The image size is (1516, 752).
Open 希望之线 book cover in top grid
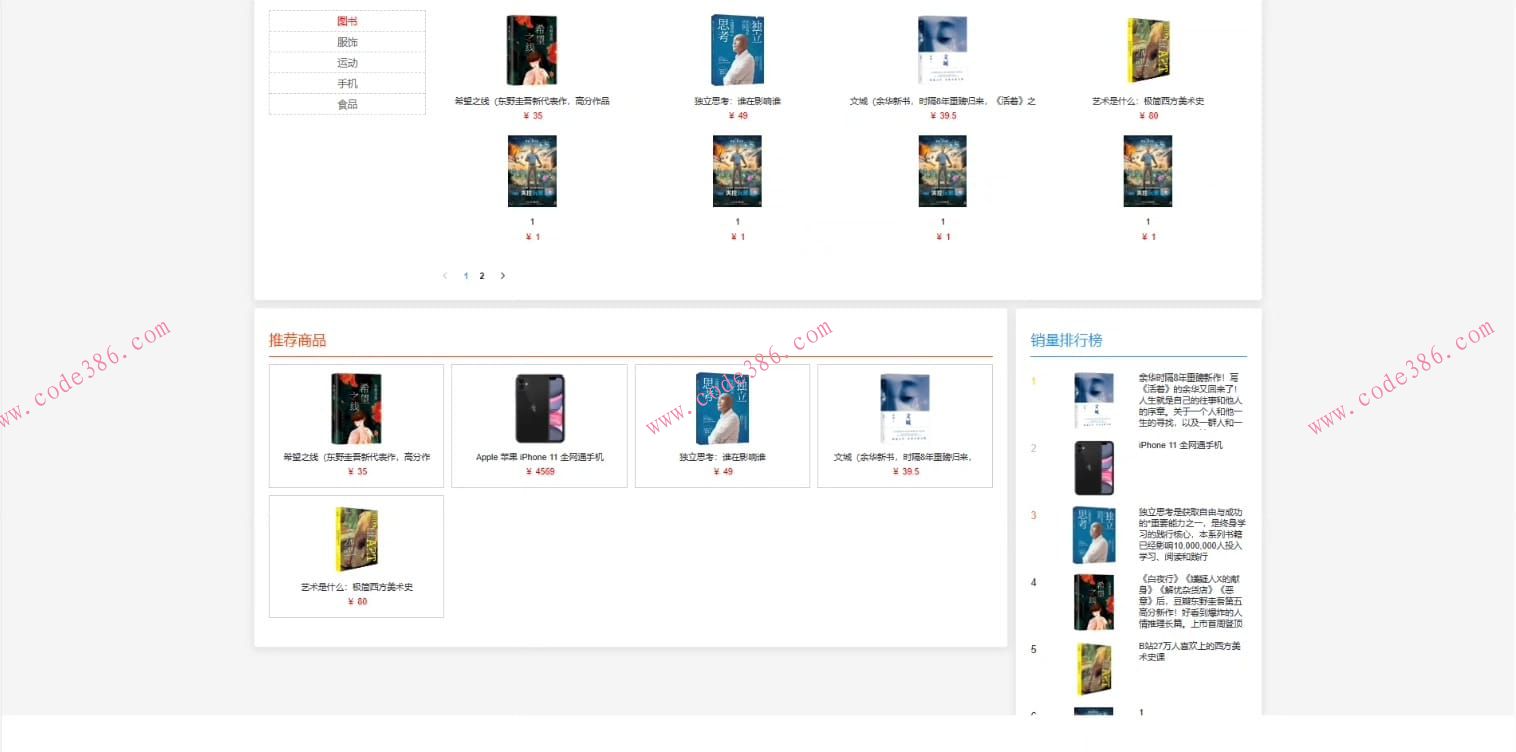click(x=532, y=50)
